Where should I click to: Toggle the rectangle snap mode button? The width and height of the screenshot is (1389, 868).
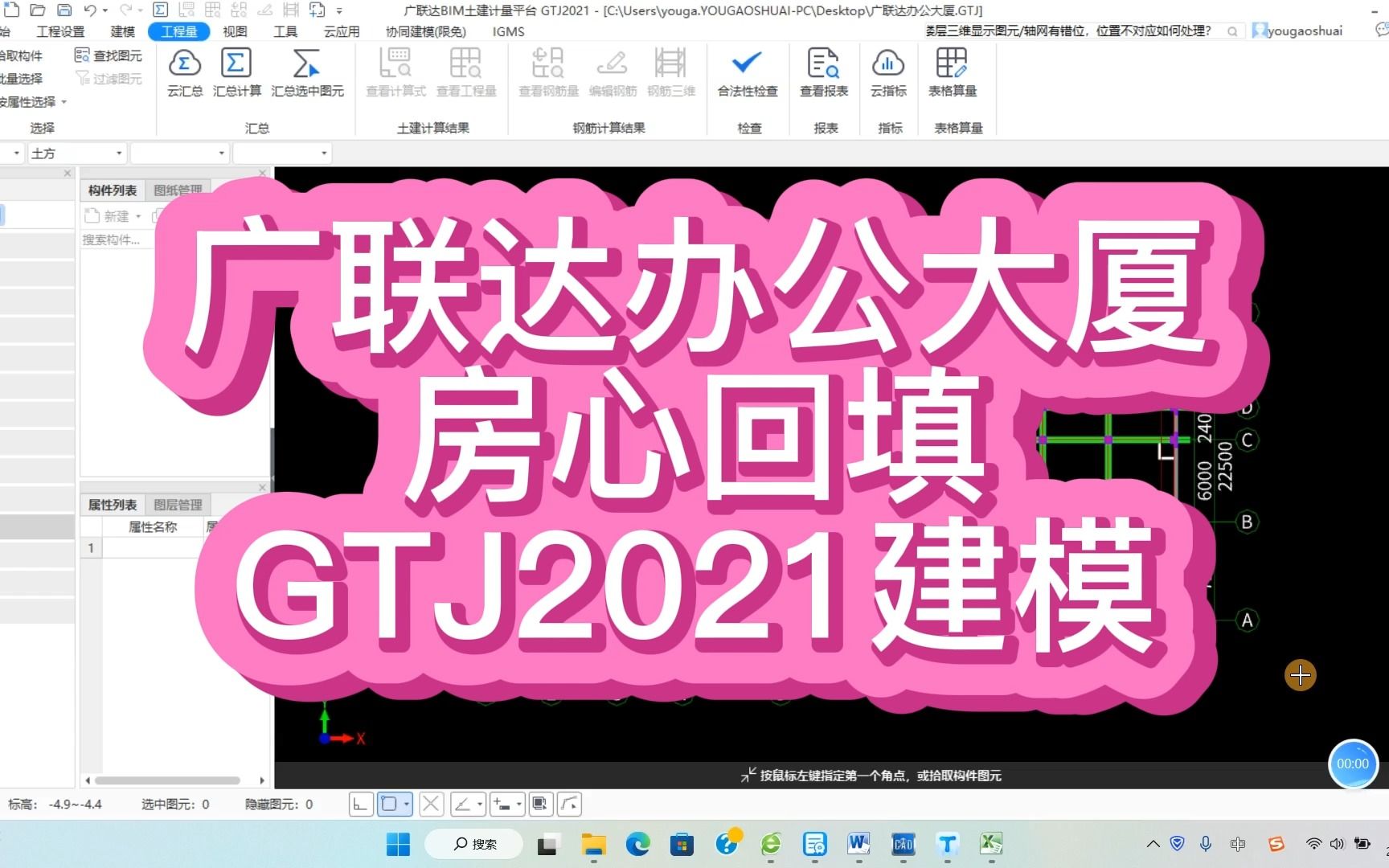pyautogui.click(x=389, y=804)
